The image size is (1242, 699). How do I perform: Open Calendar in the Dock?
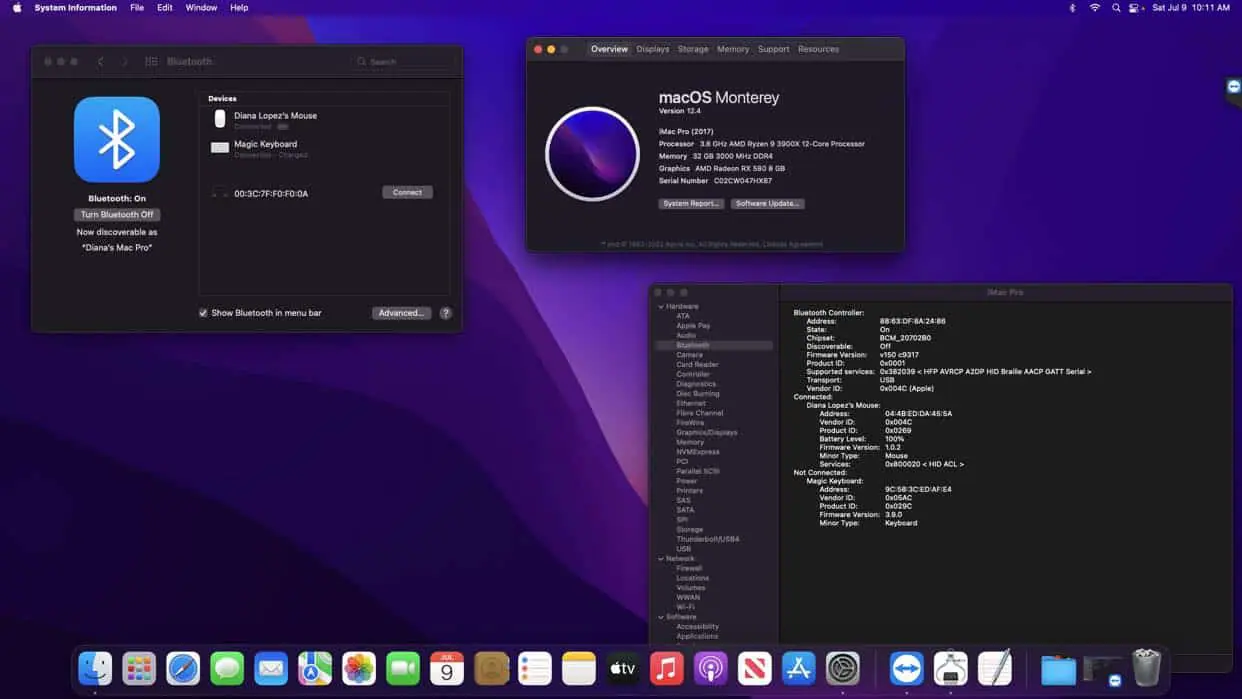pyautogui.click(x=447, y=668)
